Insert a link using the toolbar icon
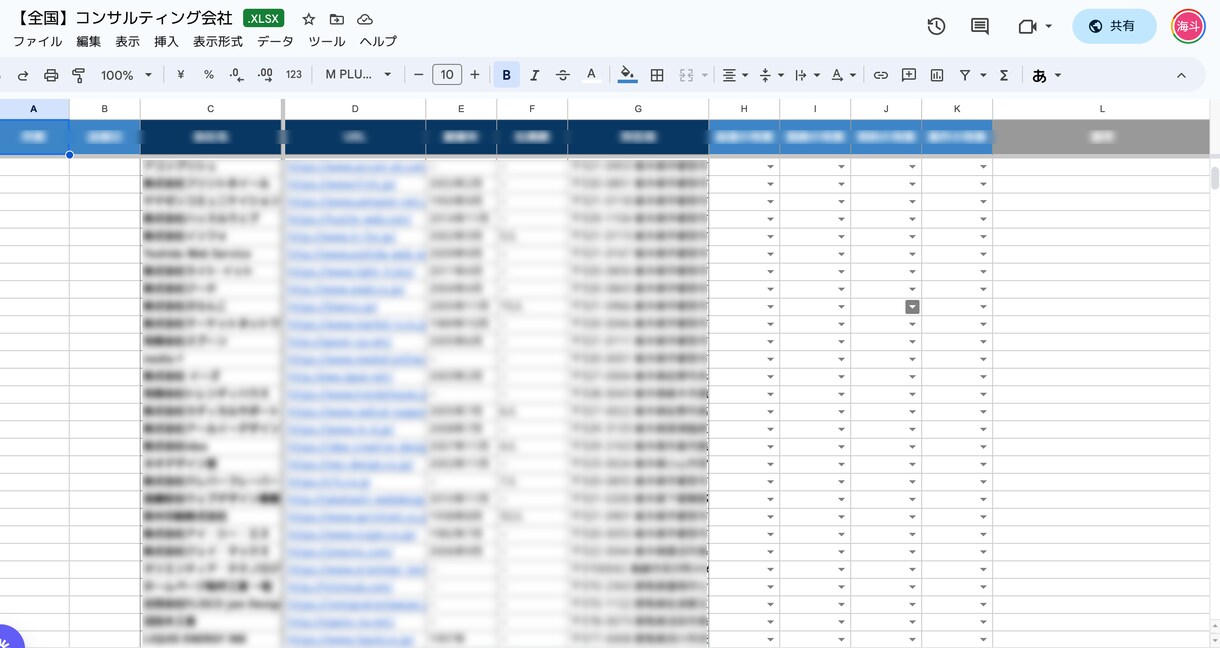Screen dimensions: 1220x648 point(881,75)
